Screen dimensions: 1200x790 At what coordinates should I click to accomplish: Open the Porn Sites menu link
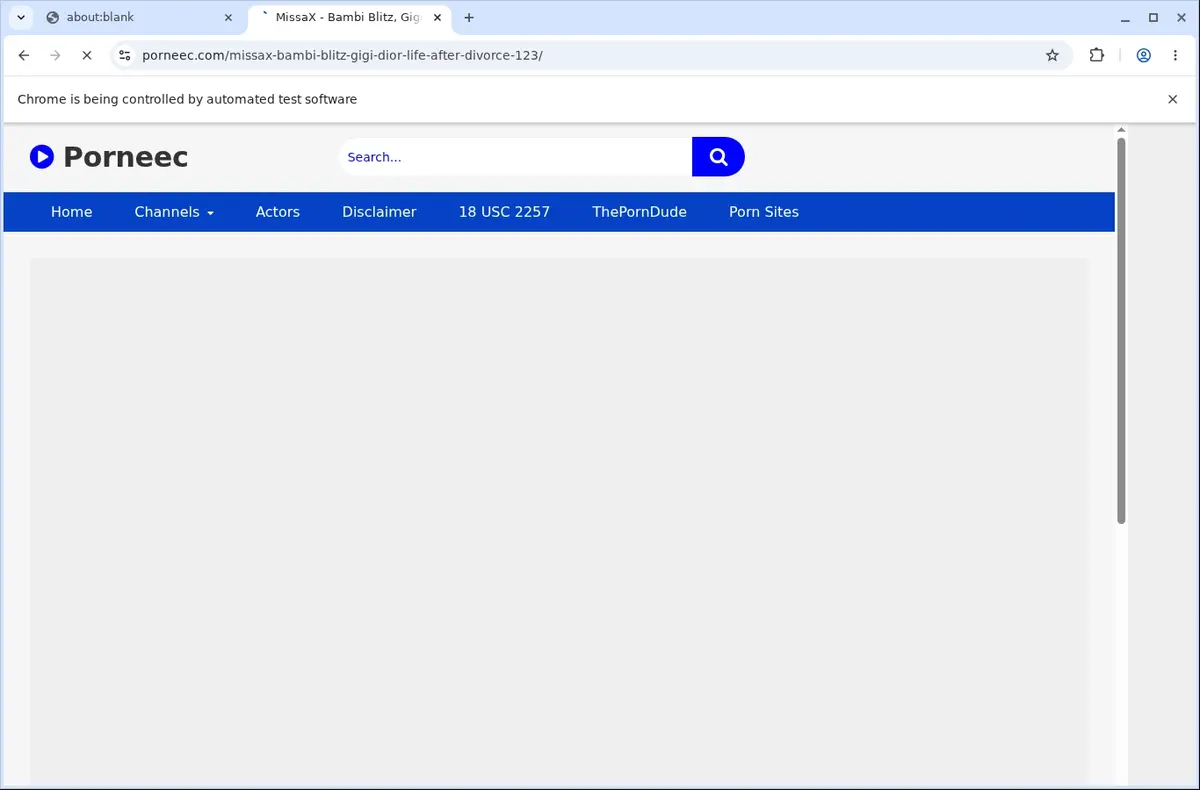[x=764, y=212]
